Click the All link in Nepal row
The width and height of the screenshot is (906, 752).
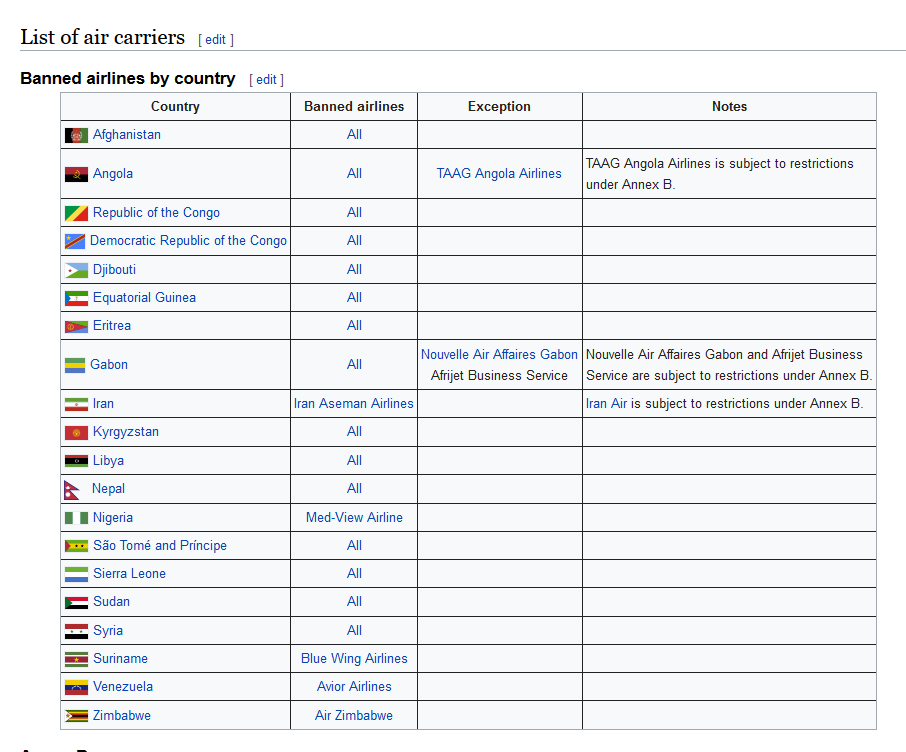click(x=354, y=489)
